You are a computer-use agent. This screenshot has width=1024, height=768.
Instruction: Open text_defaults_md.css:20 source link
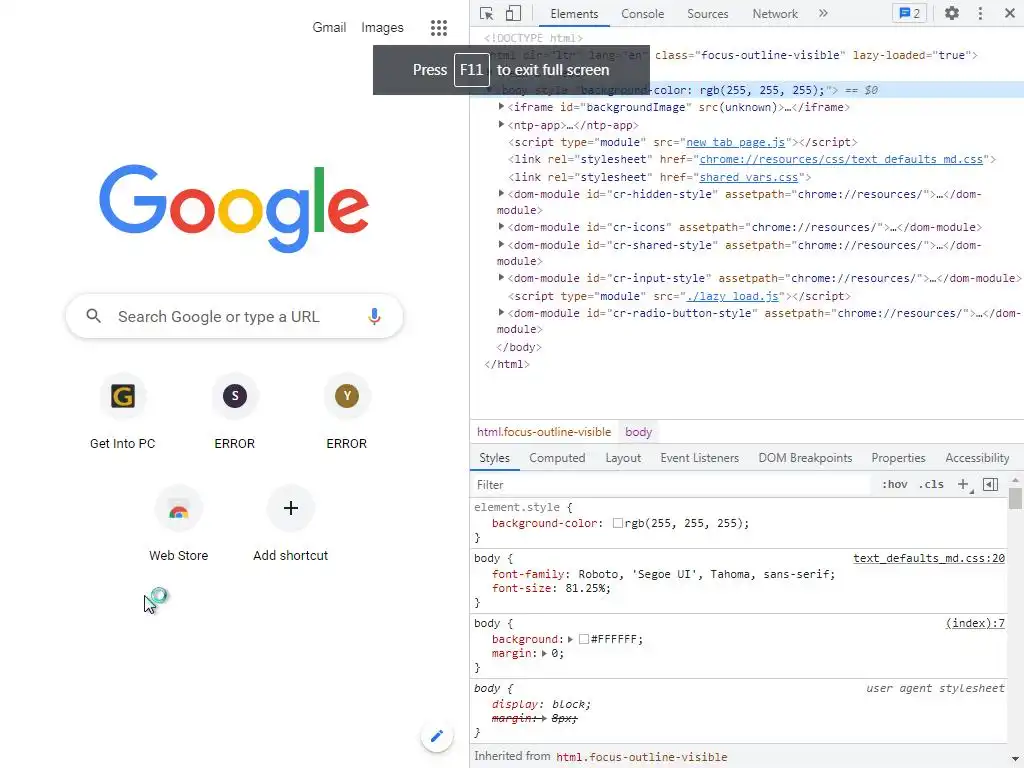(x=929, y=558)
